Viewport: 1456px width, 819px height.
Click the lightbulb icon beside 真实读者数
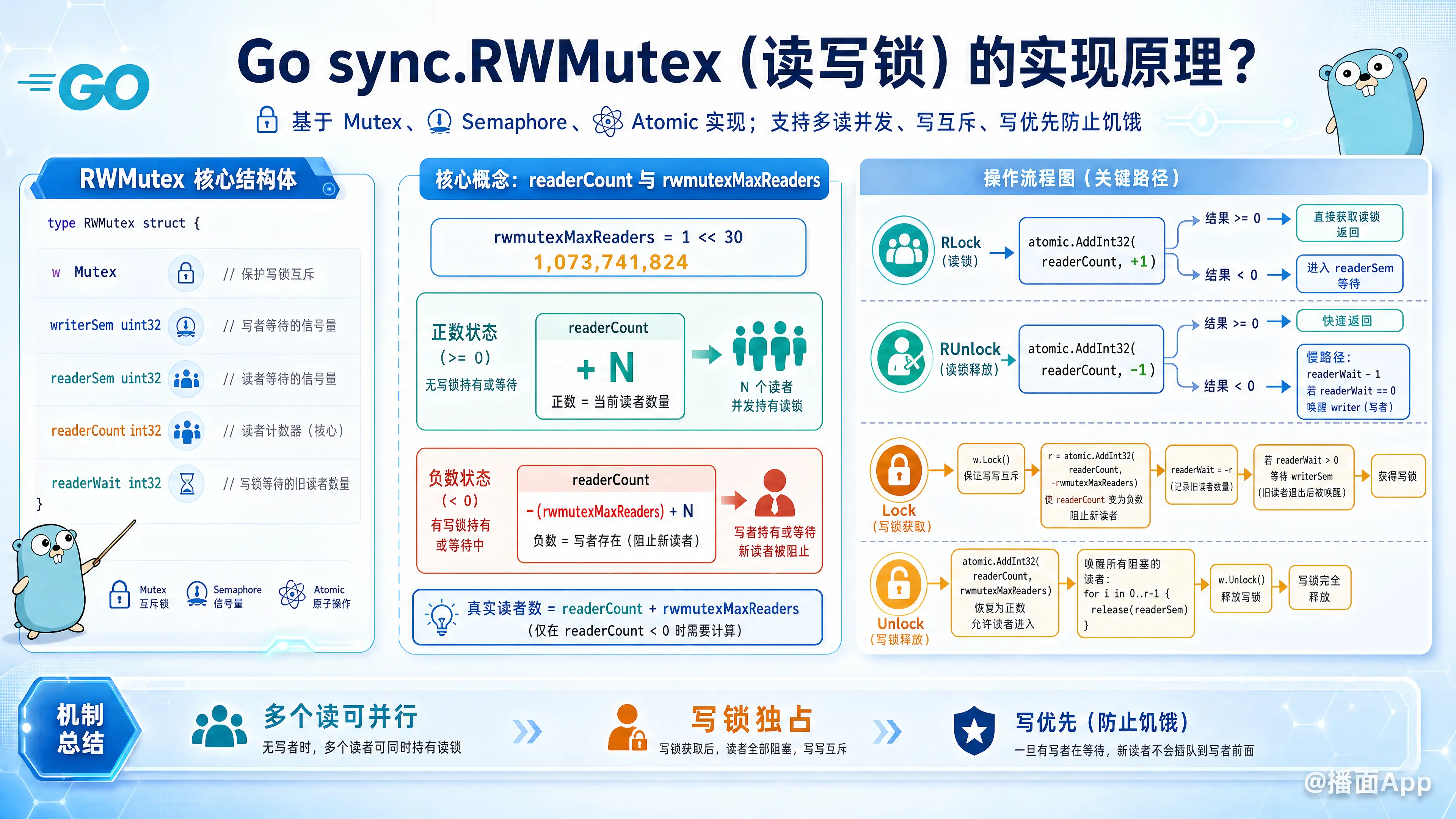[x=441, y=617]
